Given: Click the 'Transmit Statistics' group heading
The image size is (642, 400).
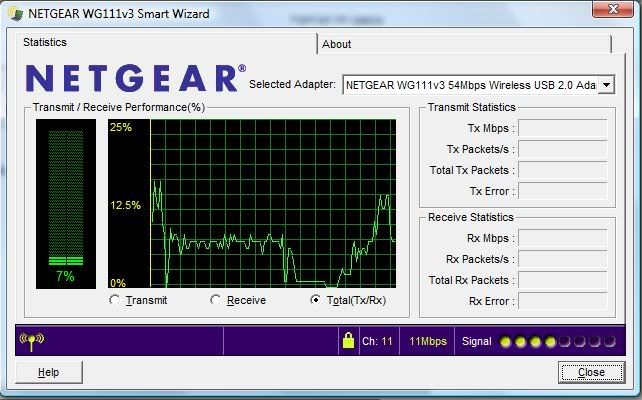Looking at the screenshot, I should tap(472, 107).
